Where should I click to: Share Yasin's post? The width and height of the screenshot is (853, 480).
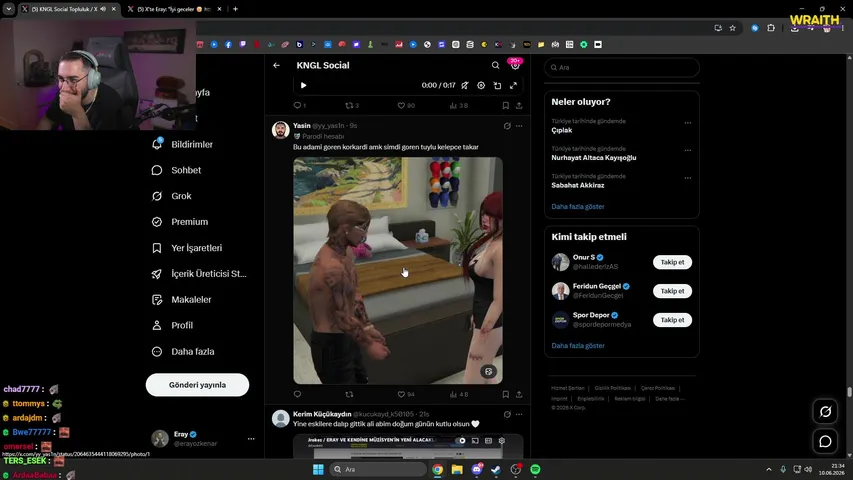pyautogui.click(x=519, y=394)
